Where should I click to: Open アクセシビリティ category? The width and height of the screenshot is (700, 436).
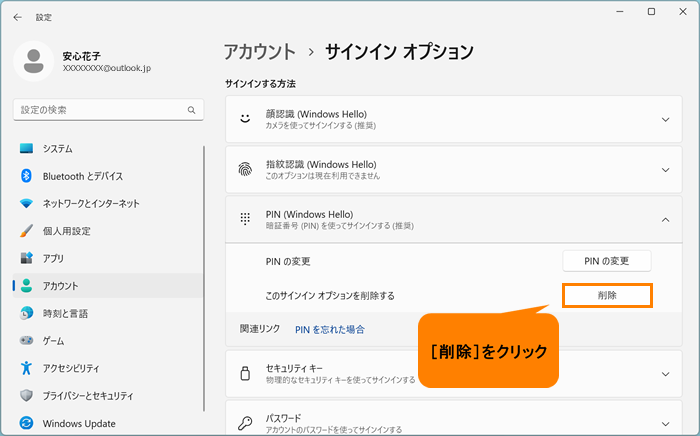coord(108,368)
